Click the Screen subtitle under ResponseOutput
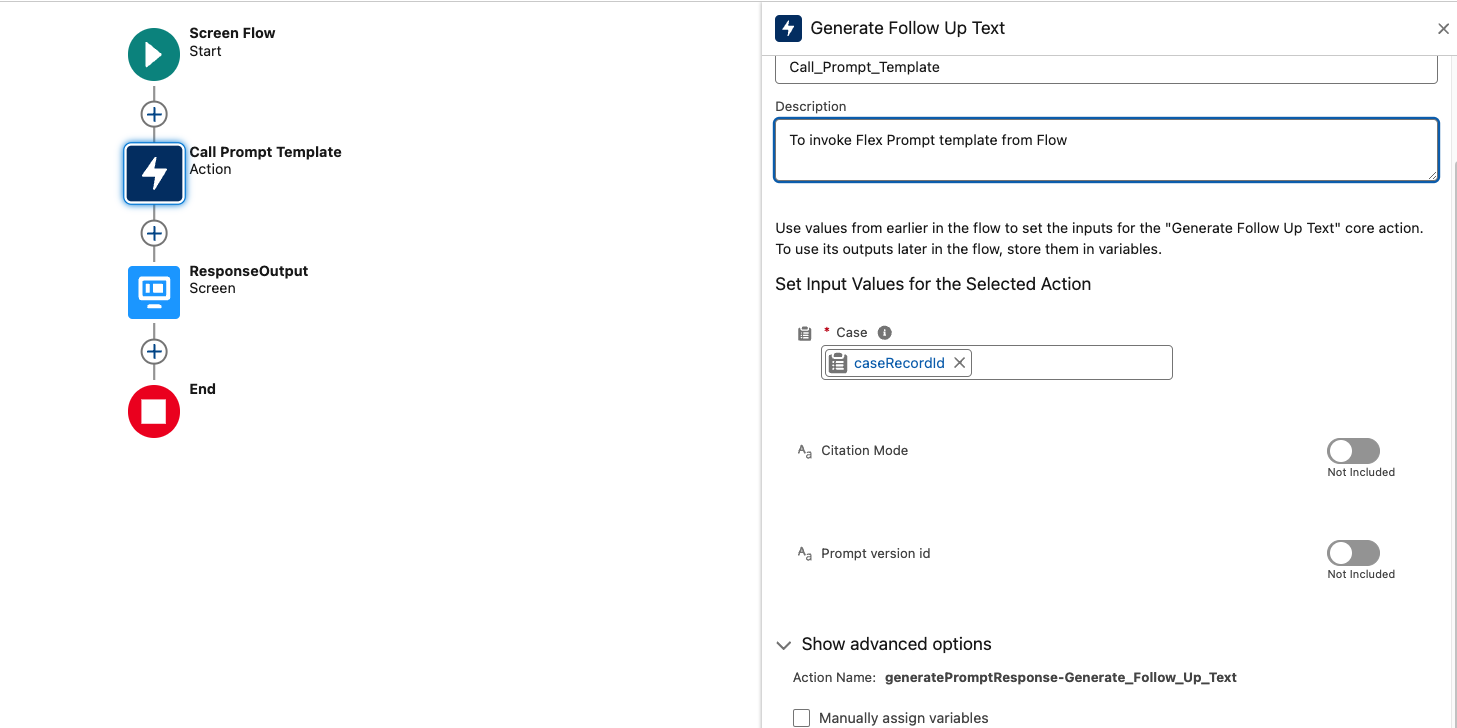This screenshot has height=728, width=1457. click(212, 288)
